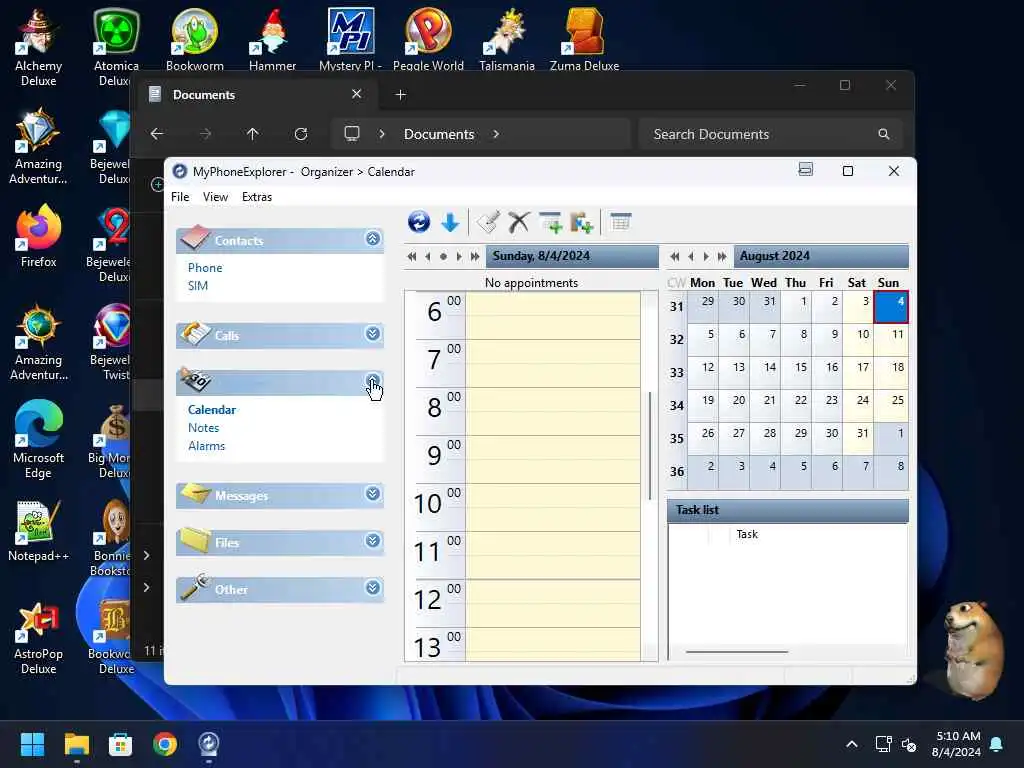Viewport: 1024px width, 768px height.
Task: Open the View menu
Action: pyautogui.click(x=215, y=197)
